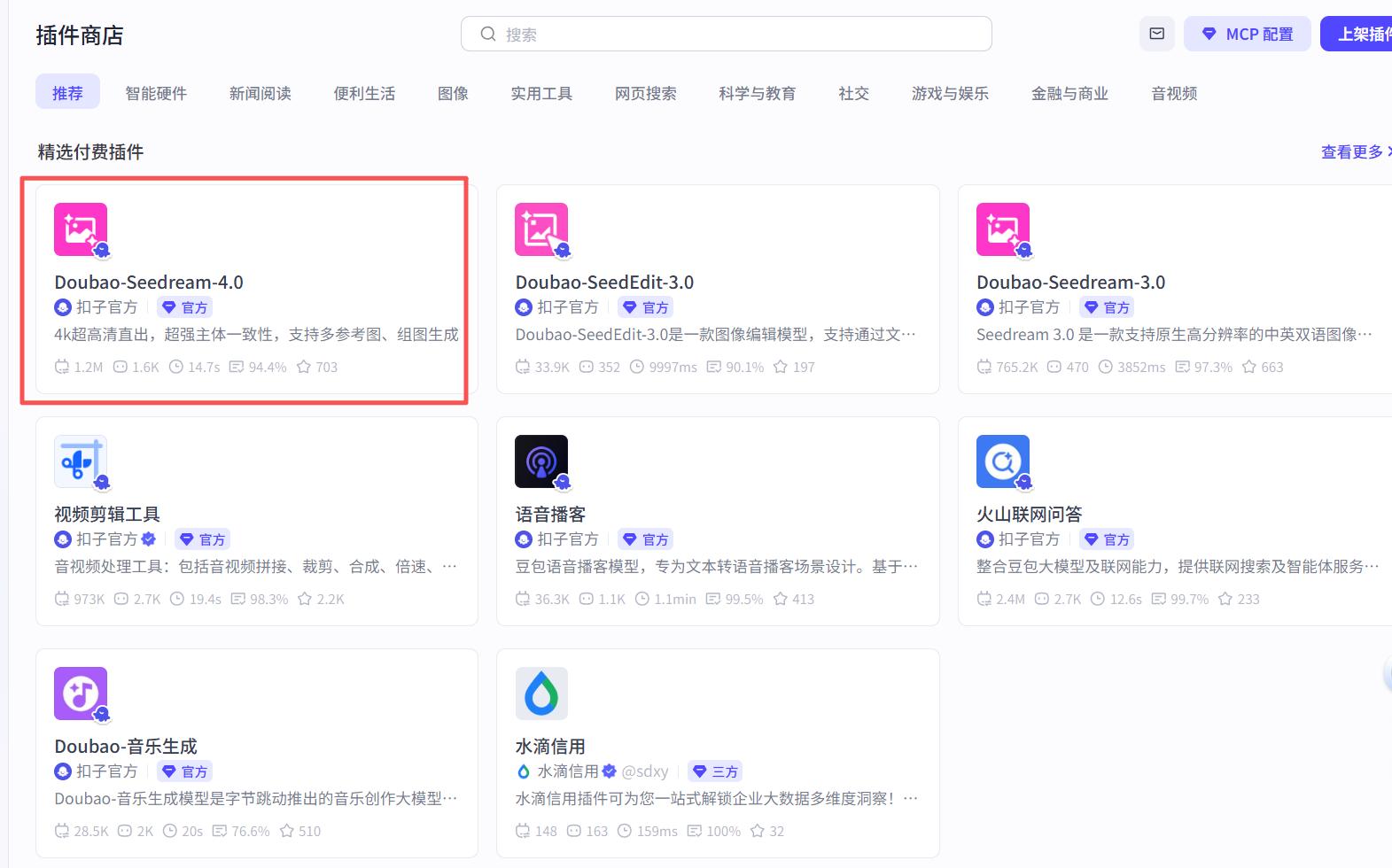This screenshot has height=868, width=1392.
Task: Click the Doubao-Seedream-4.0 plugin icon
Action: (x=81, y=229)
